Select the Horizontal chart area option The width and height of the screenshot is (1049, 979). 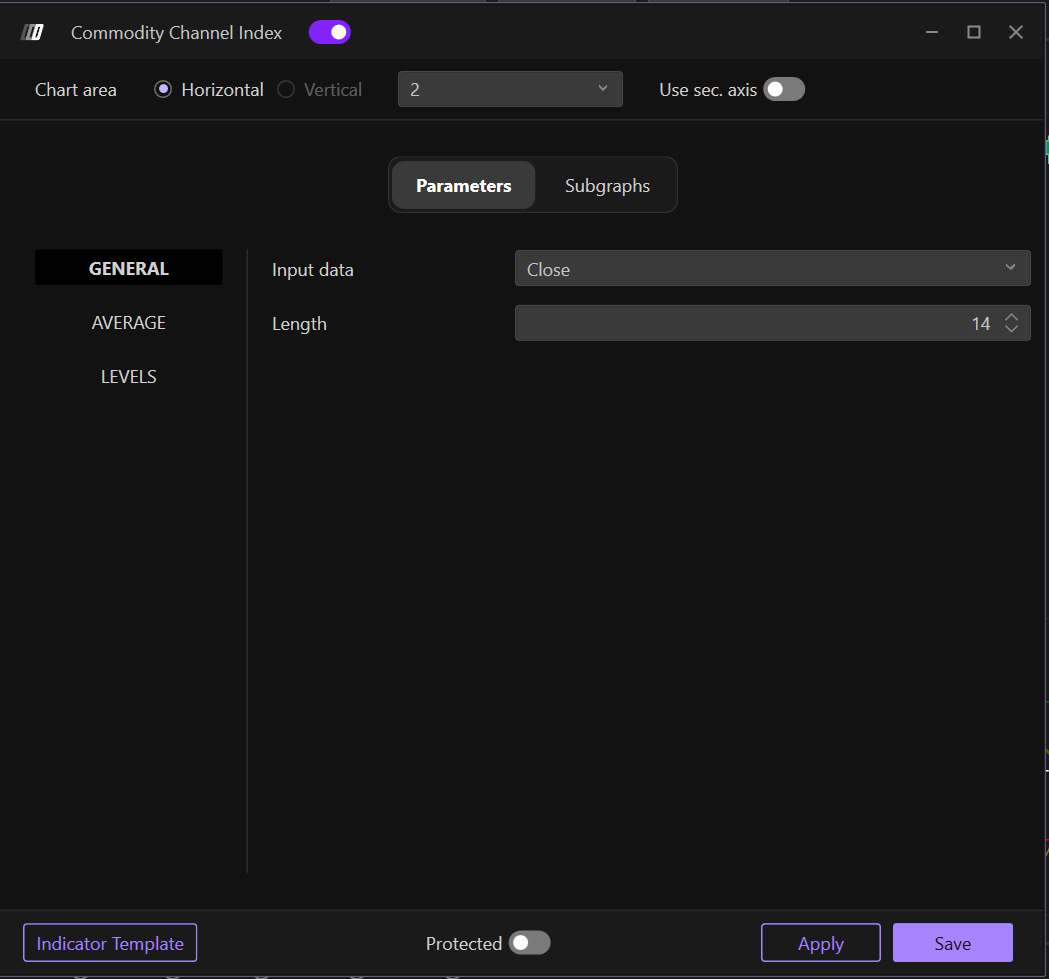click(163, 90)
